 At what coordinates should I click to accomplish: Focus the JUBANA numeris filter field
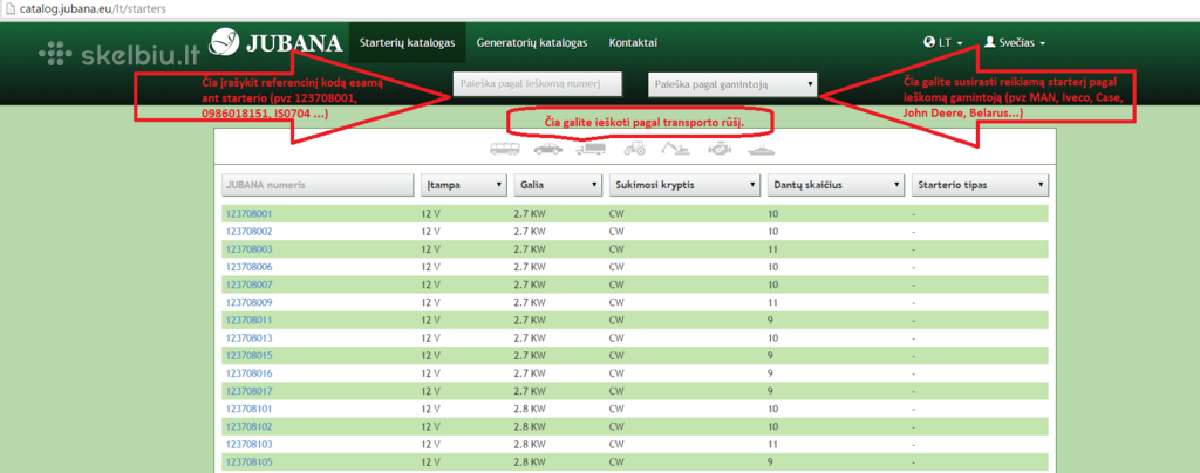(x=318, y=185)
